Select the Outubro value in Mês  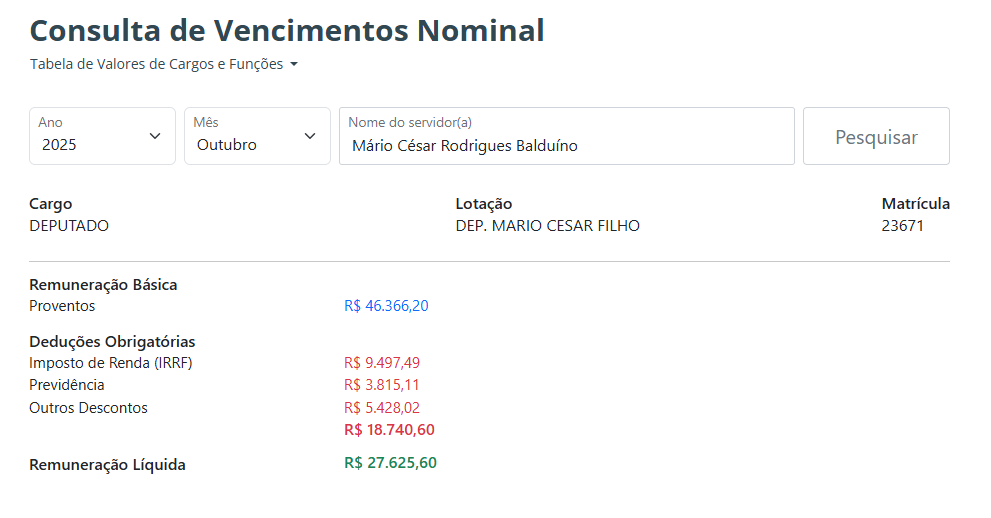(x=227, y=145)
